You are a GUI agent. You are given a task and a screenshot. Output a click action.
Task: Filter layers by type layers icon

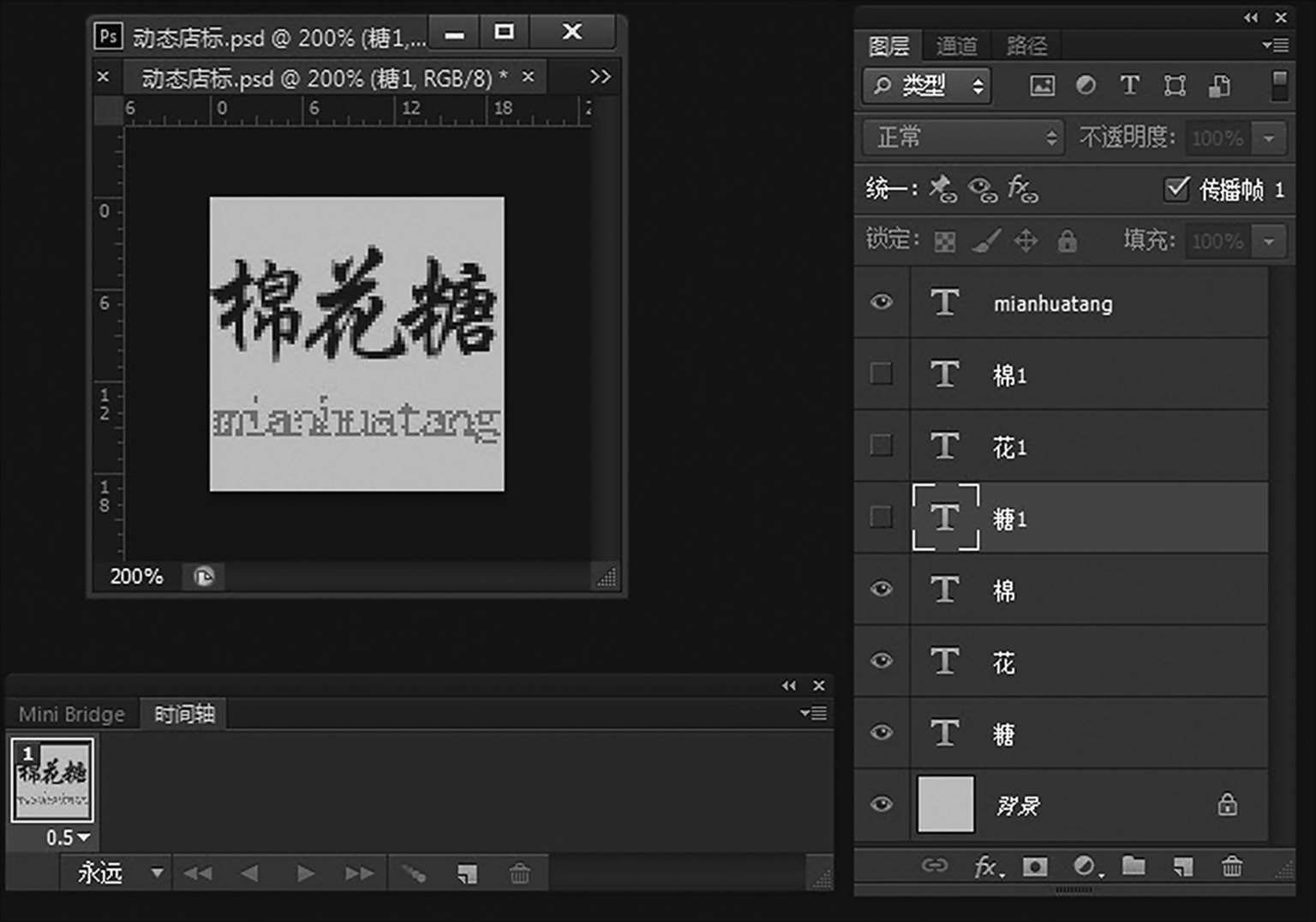(1129, 85)
